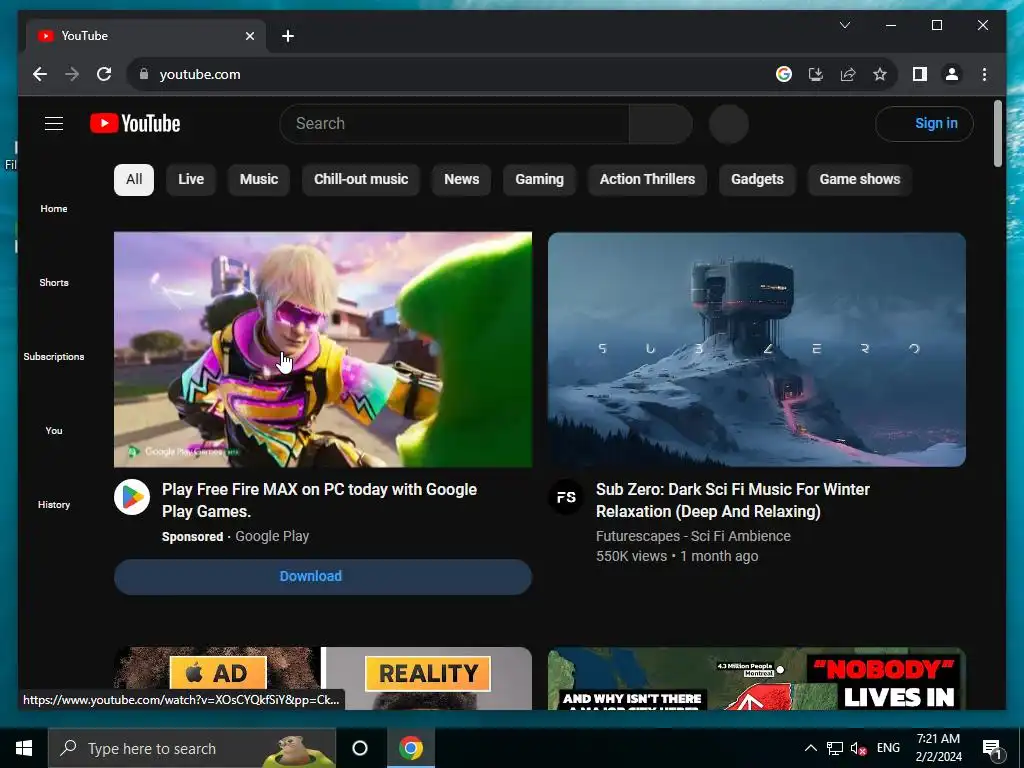This screenshot has height=768, width=1024.
Task: Click the install app icon in address bar
Action: coord(816,74)
